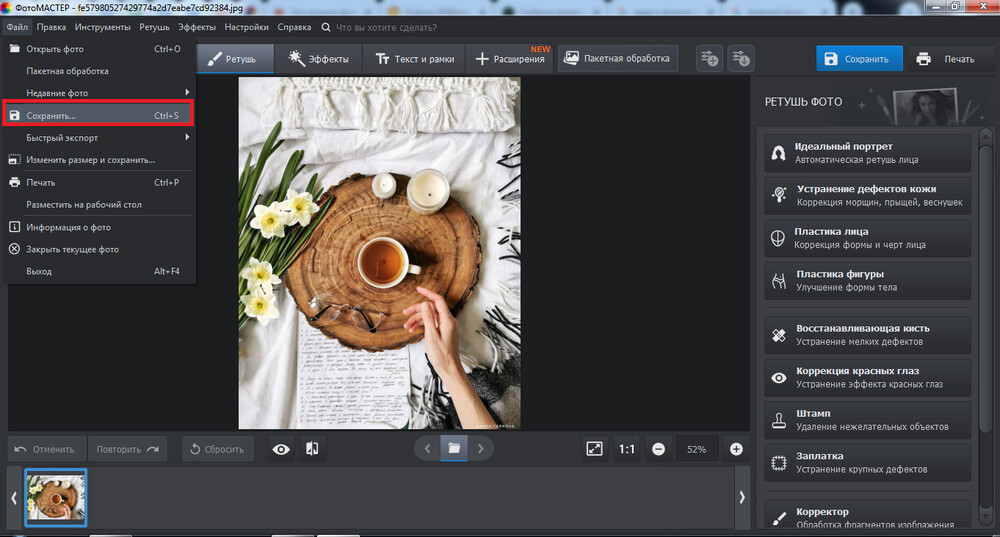The image size is (1000, 537).
Task: Open the Red-eye correction tool
Action: point(865,377)
